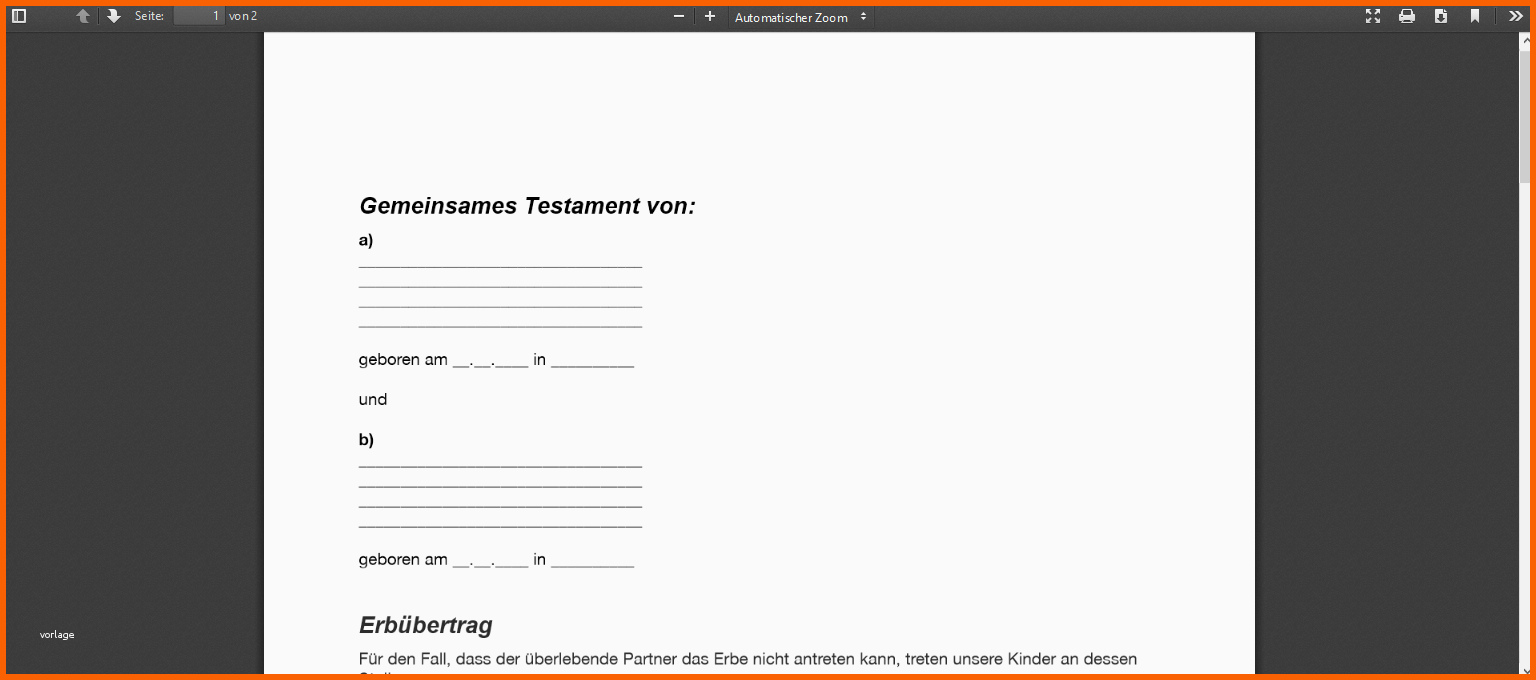The height and width of the screenshot is (680, 1536).
Task: Click the 'vorlage' label at bottom left
Action: 57,634
